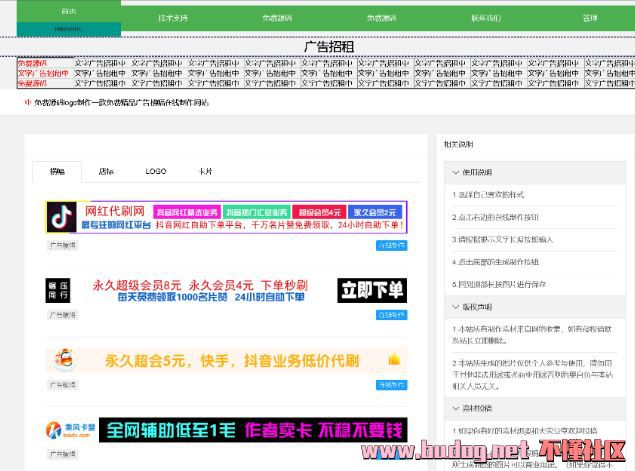Click the gray tag under the 网红代刷网 banner
Viewport: 635px width, 471px height.
(62, 245)
